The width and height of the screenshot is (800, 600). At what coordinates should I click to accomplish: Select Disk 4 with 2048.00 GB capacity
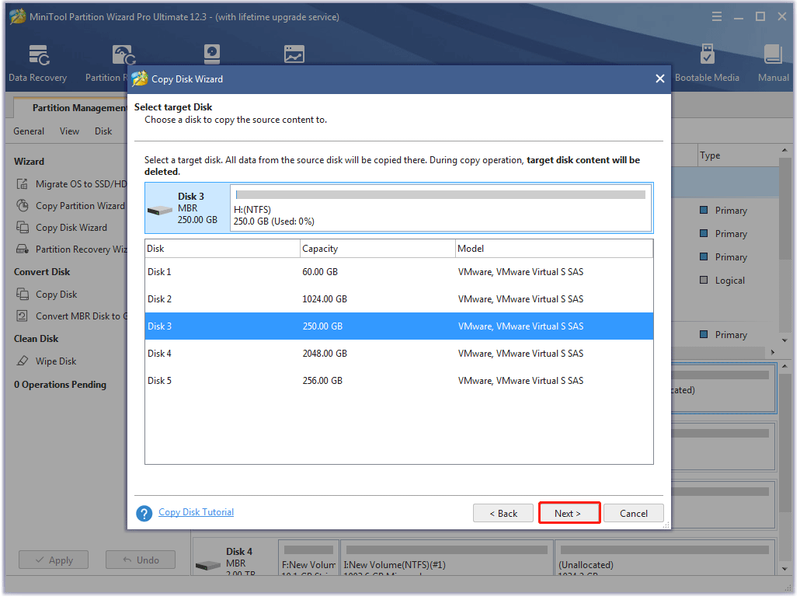399,354
